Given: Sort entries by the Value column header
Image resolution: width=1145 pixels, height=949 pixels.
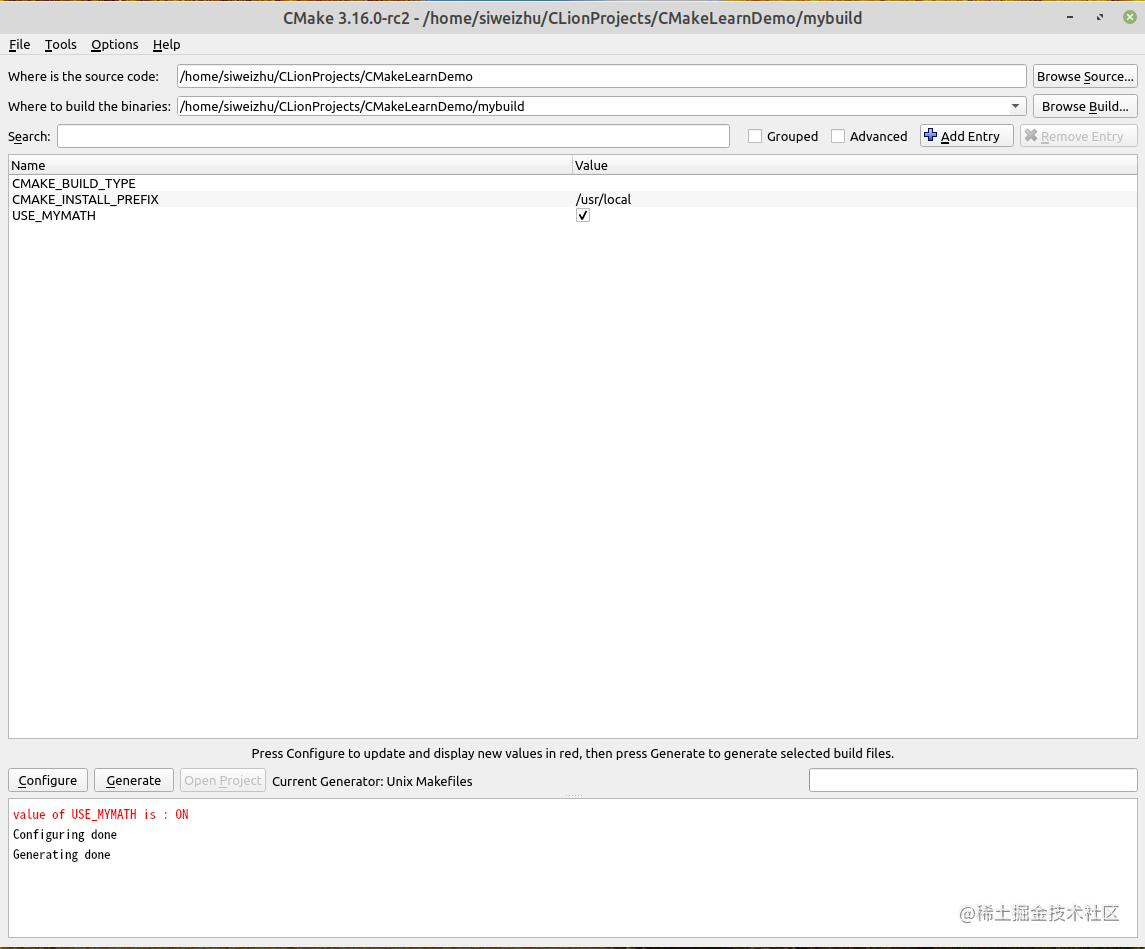Looking at the screenshot, I should [854, 166].
